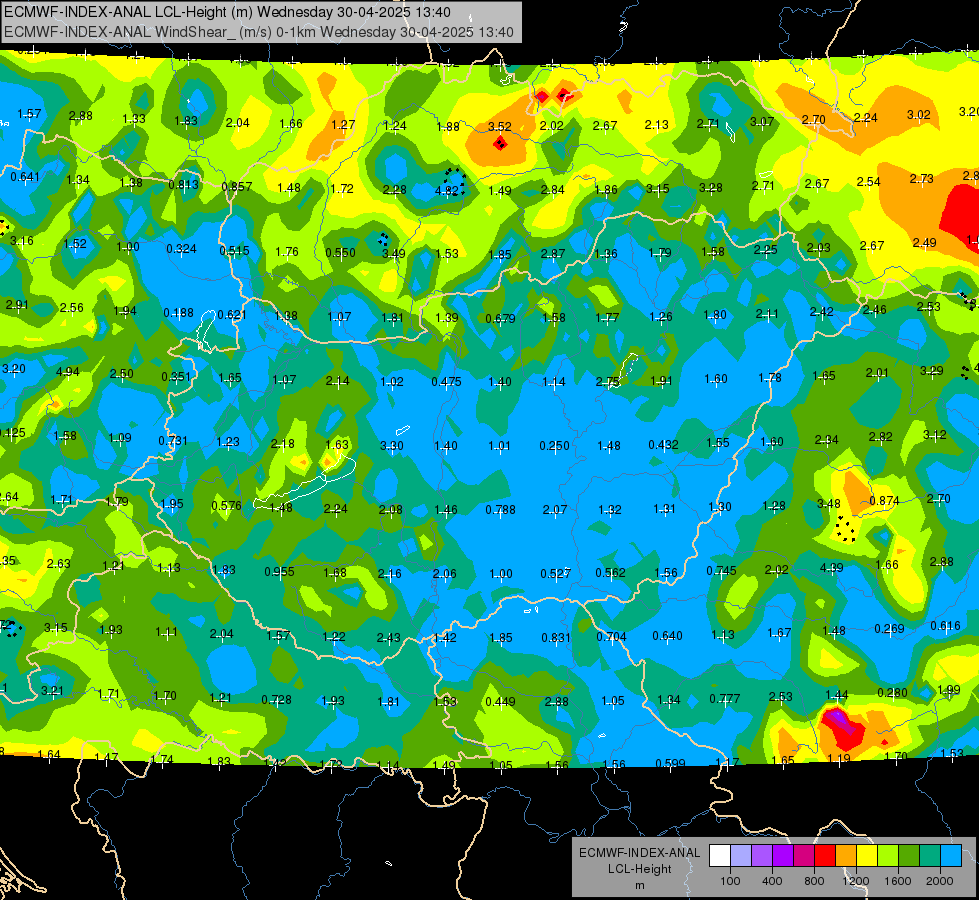Click the wind shear value 0.269
This screenshot has width=979, height=900.
click(x=889, y=628)
